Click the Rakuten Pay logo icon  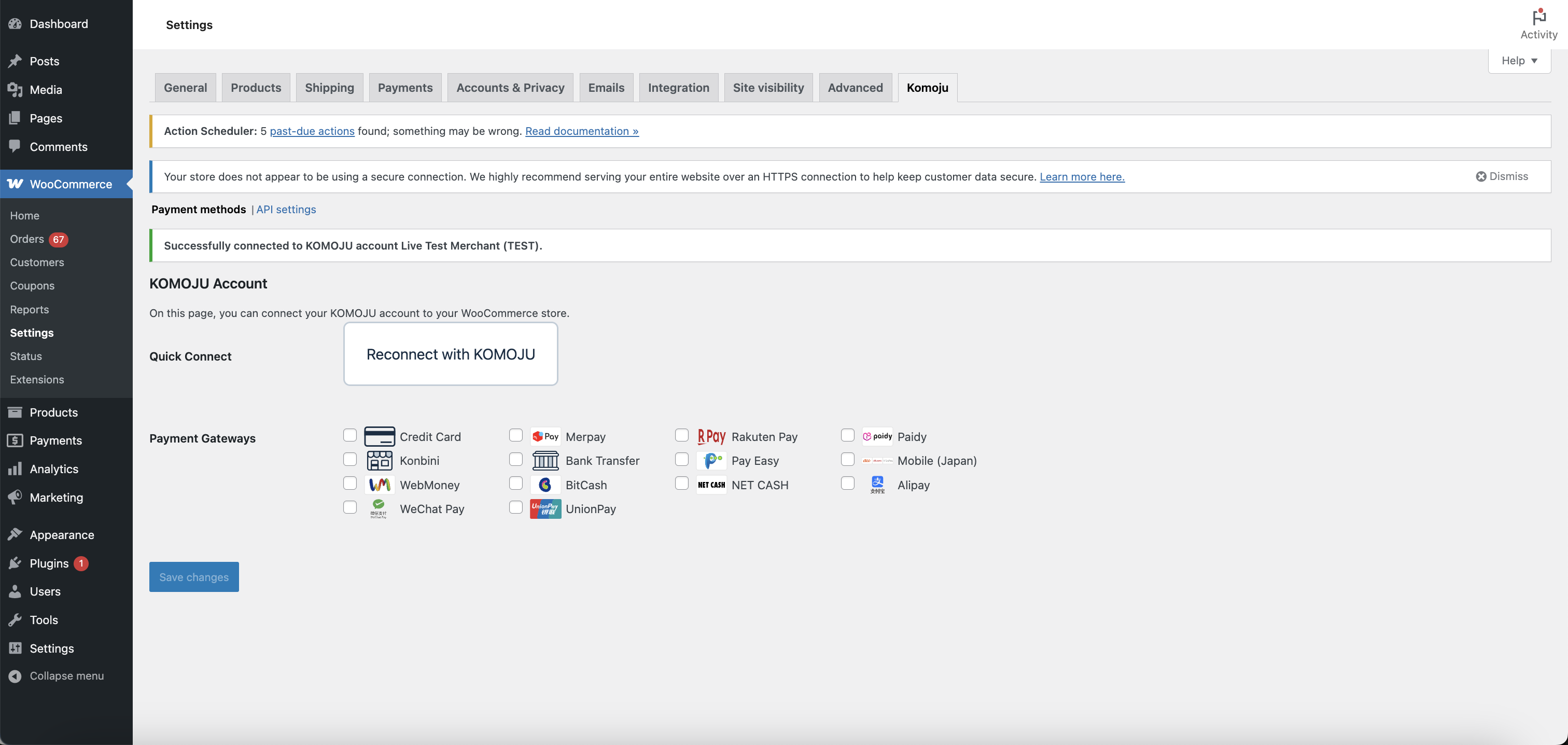(x=711, y=436)
